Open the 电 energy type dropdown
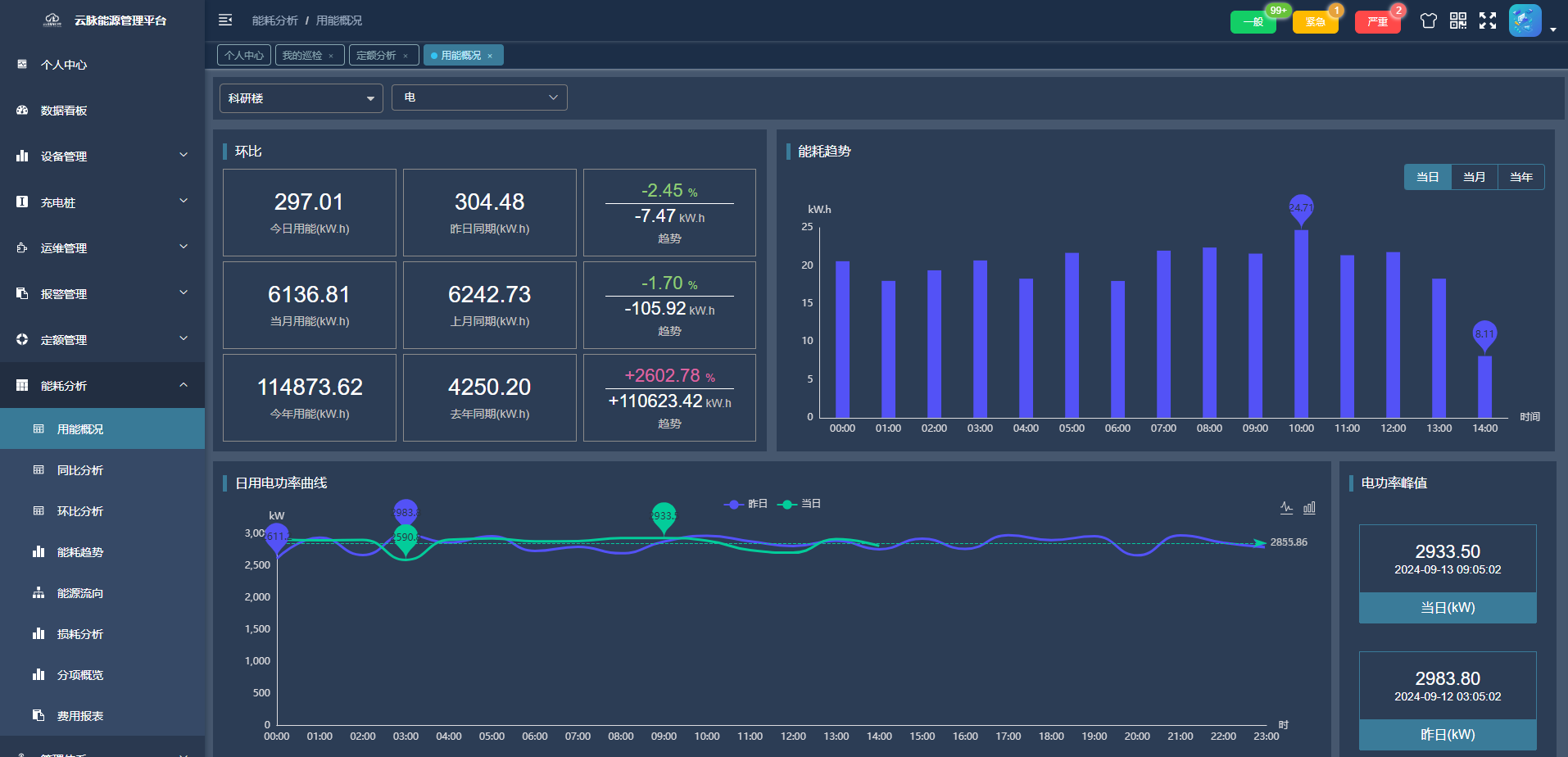This screenshot has height=757, width=1568. (x=479, y=97)
